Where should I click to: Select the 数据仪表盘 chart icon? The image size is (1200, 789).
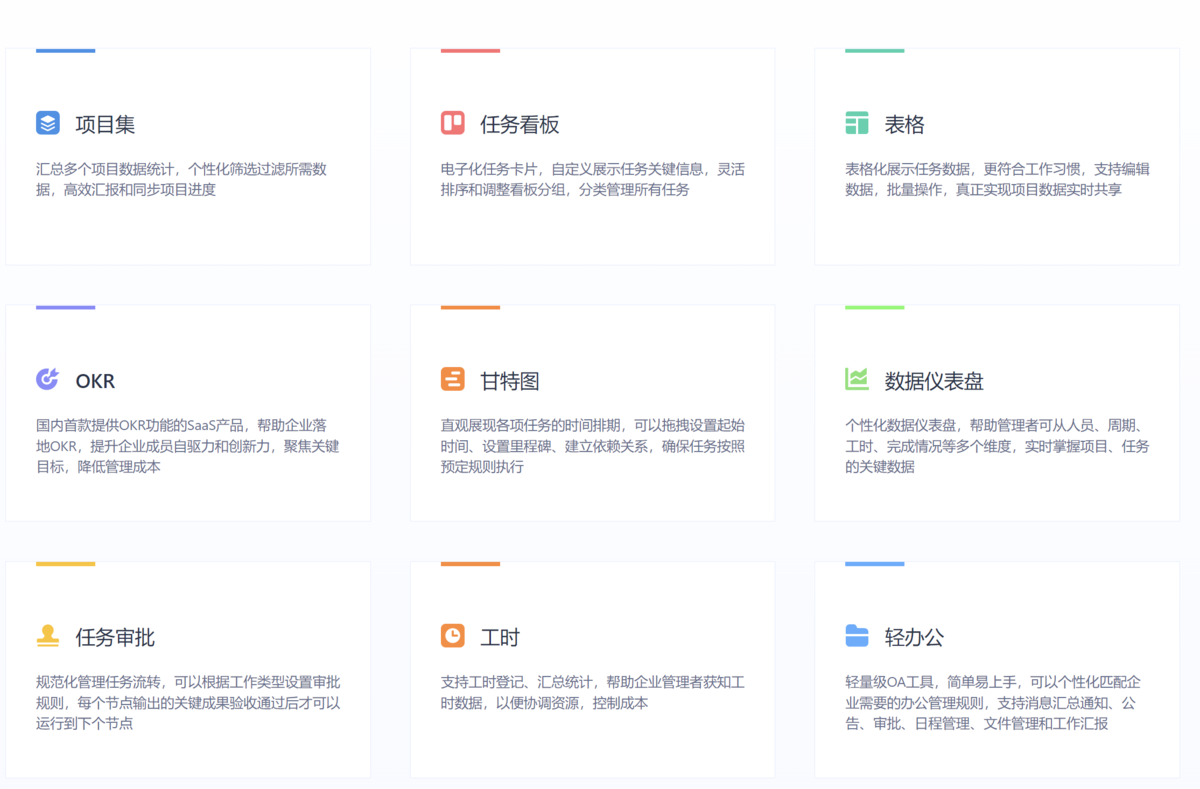point(856,377)
